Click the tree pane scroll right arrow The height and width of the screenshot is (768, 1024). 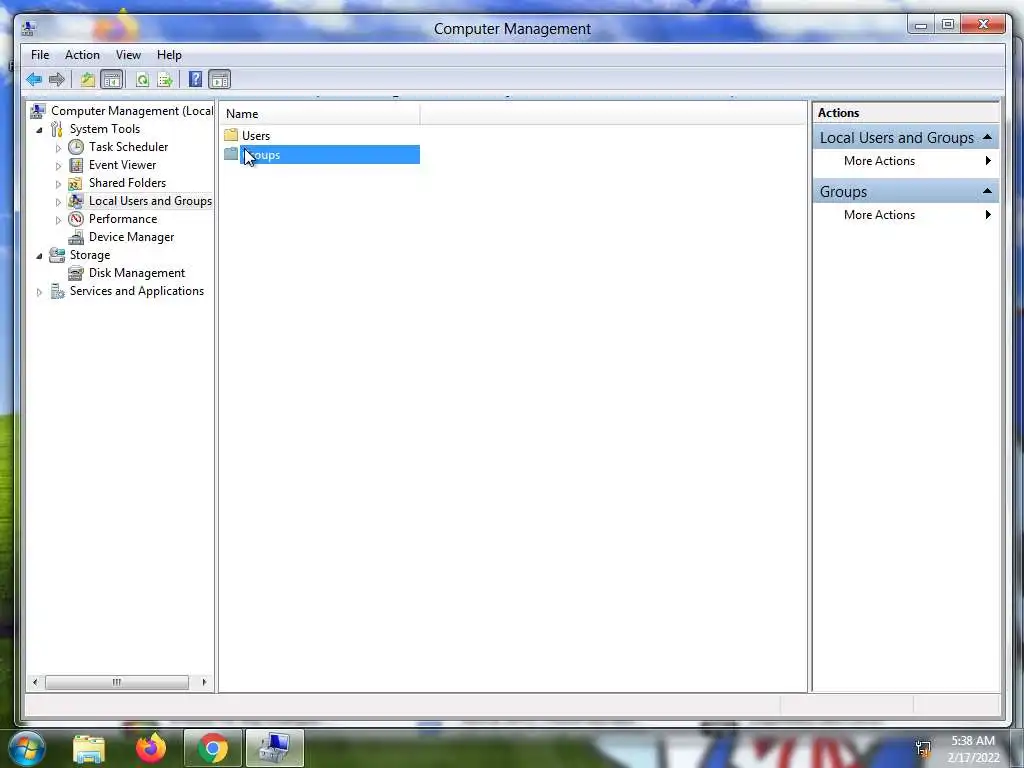(x=204, y=682)
